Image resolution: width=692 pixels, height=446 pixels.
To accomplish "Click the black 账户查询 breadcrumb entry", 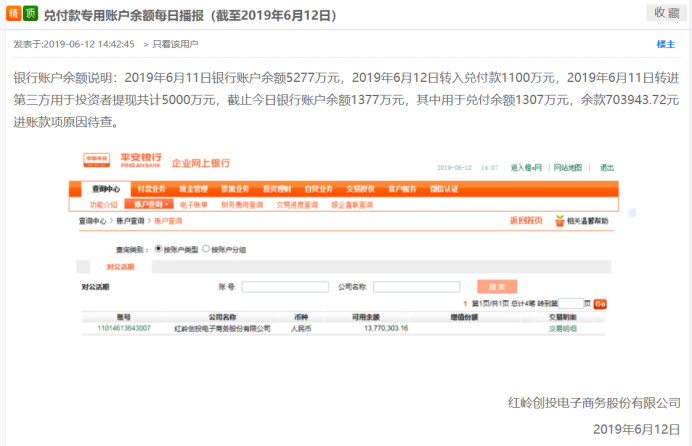I will tap(130, 221).
